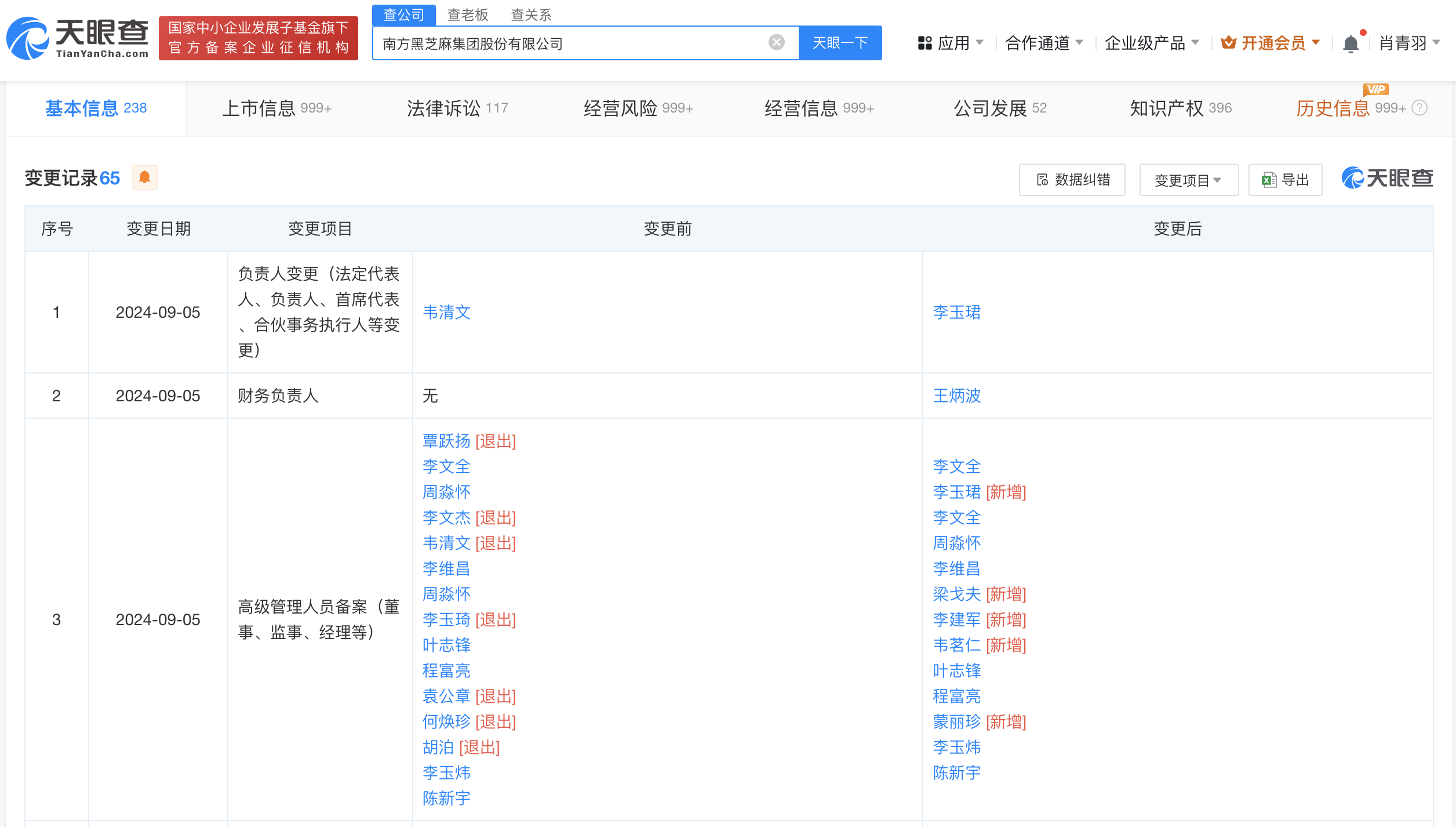The width and height of the screenshot is (1456, 827).
Task: Open the 变更项目 filter dropdown
Action: click(x=1188, y=180)
